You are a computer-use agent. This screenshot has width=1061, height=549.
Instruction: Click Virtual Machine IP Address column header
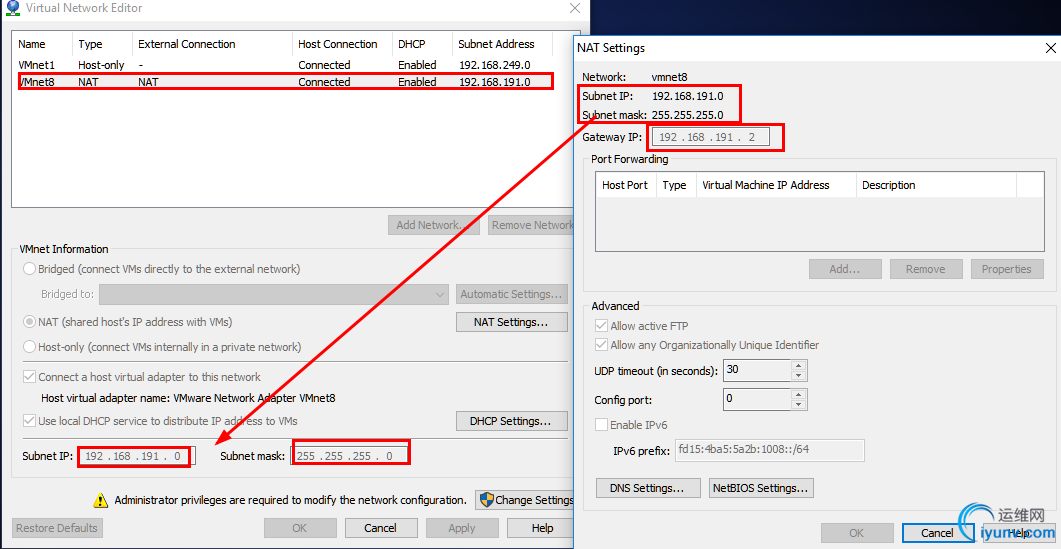pyautogui.click(x=776, y=185)
